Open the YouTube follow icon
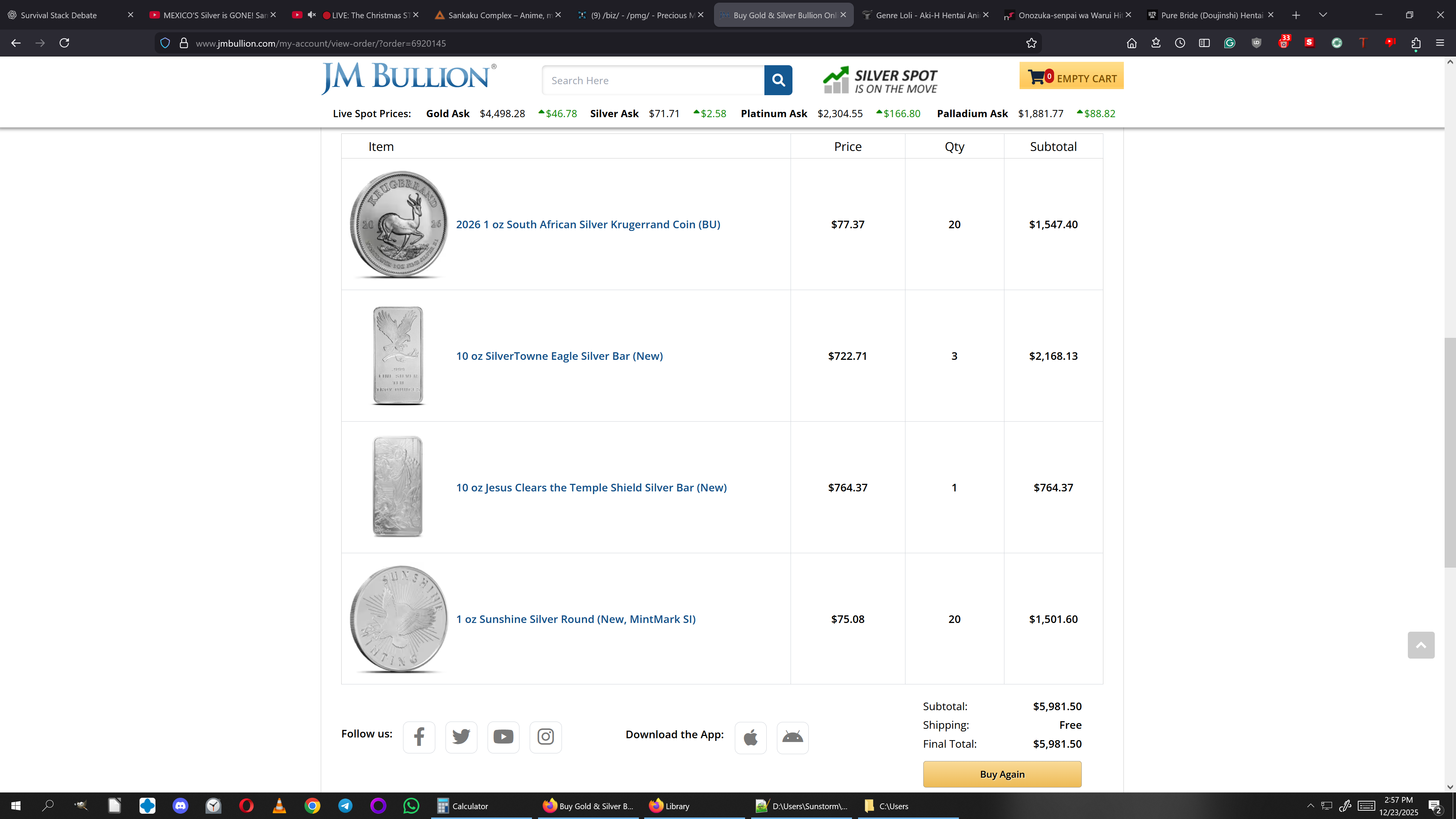Viewport: 1456px width, 819px height. [503, 736]
